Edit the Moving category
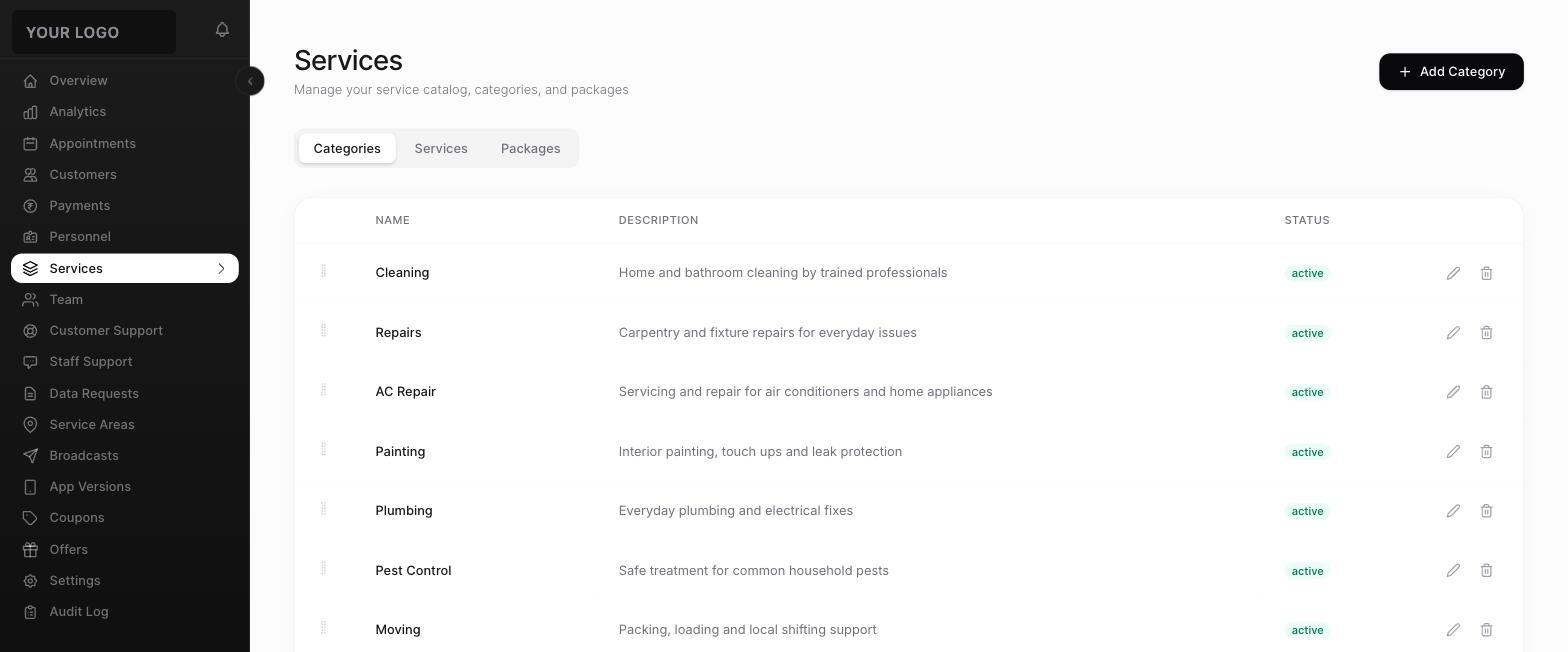1568x652 pixels. coord(1453,630)
